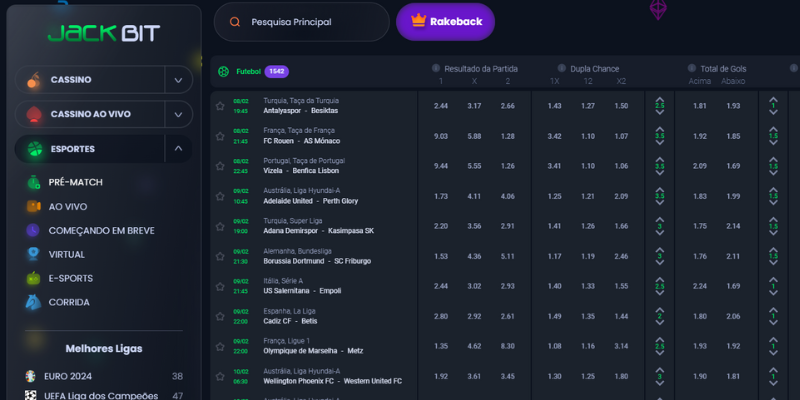The width and height of the screenshot is (800, 400).
Task: Click the Futebol soccer ball icon
Action: [x=223, y=71]
